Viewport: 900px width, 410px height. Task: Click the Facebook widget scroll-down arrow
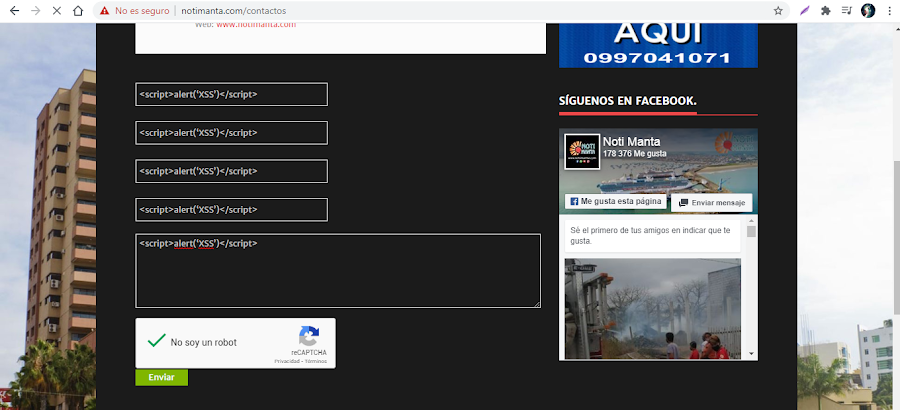pyautogui.click(x=751, y=354)
